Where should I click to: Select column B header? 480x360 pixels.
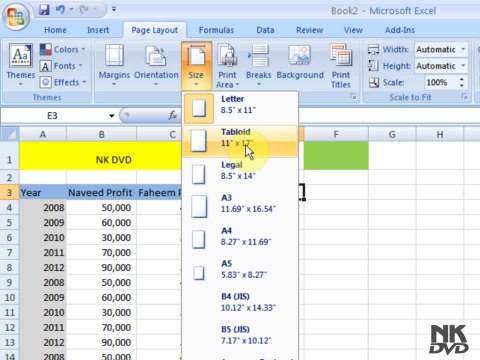(x=102, y=134)
